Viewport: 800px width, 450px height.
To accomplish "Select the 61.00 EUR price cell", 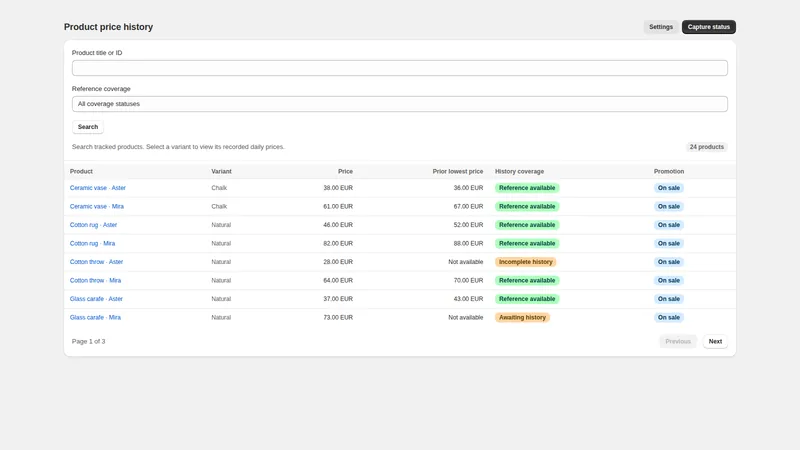I will pos(338,207).
